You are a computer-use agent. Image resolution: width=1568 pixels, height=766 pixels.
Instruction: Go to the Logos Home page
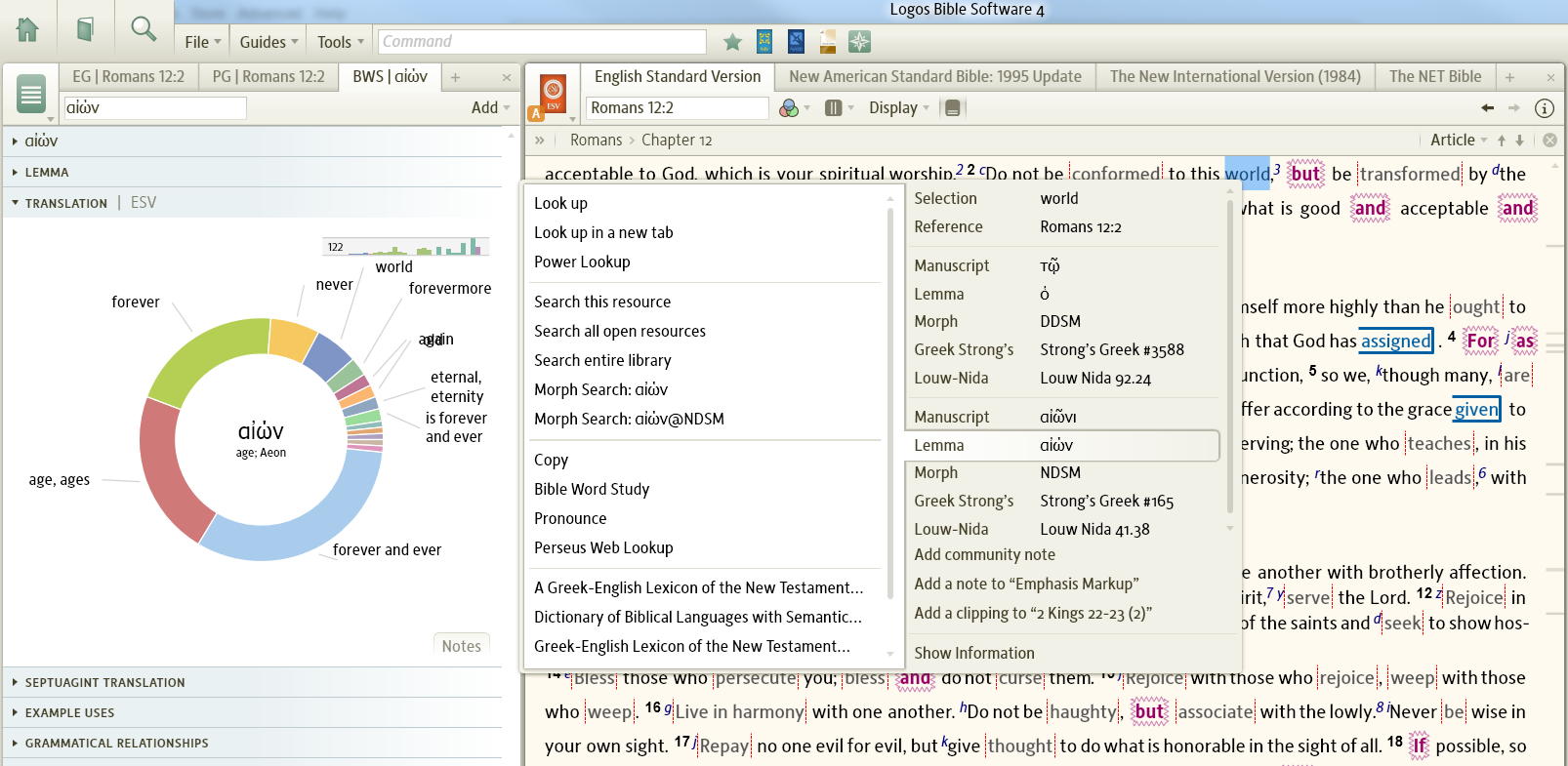coord(27,29)
